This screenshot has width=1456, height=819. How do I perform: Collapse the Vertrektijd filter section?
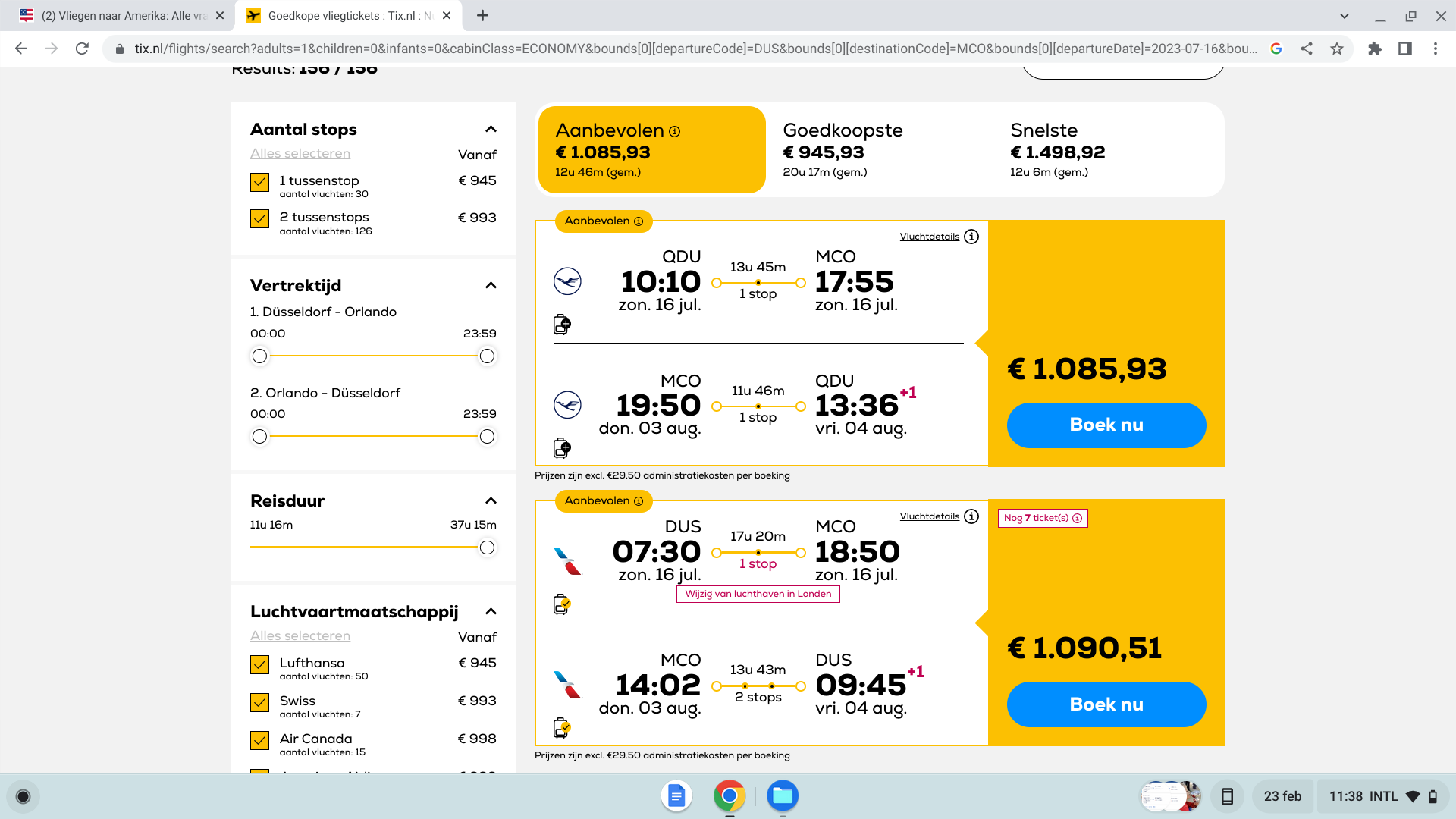click(x=491, y=285)
